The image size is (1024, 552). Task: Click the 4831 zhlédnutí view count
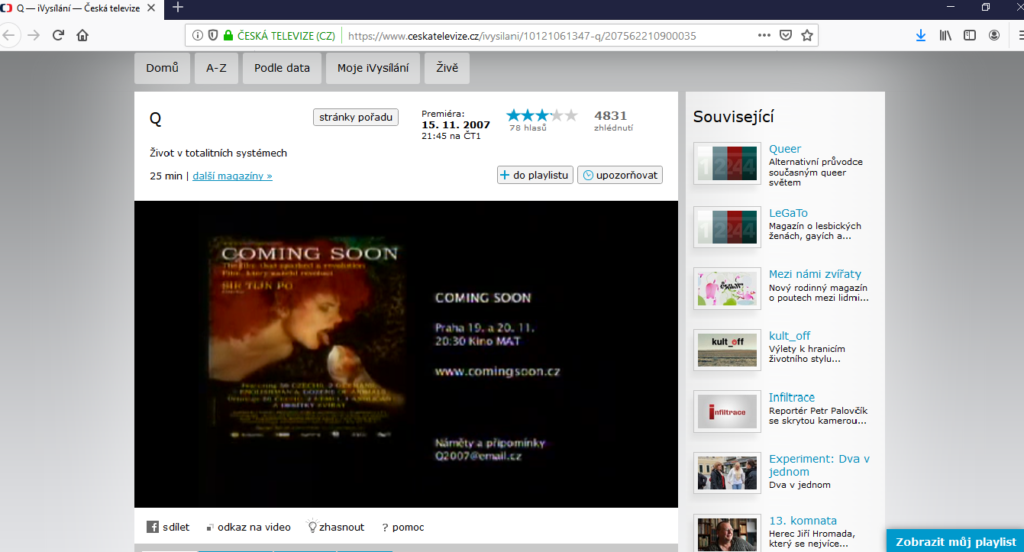click(x=613, y=120)
